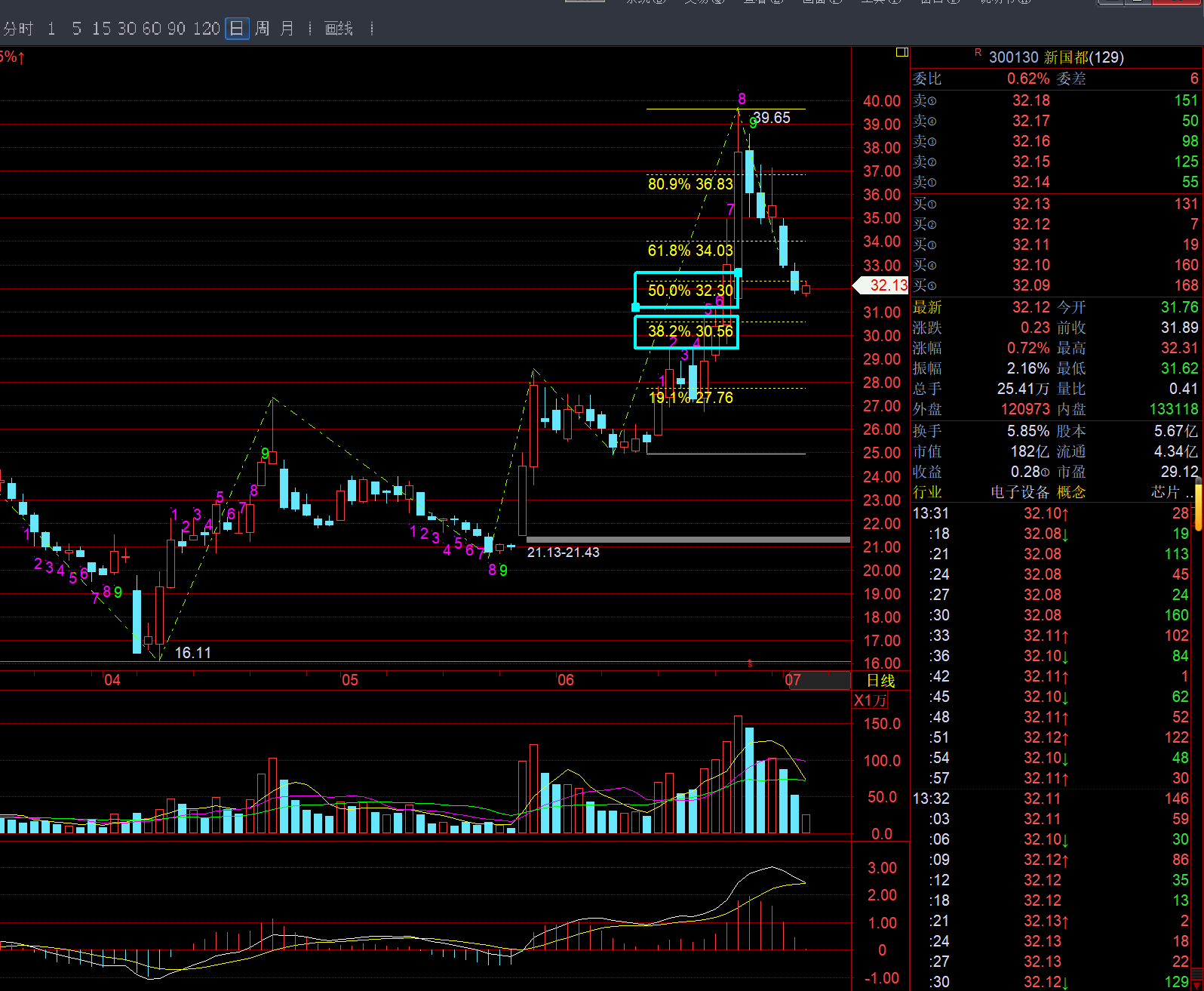Open the 日线 period selector label
Screen dimensions: 1204x991
click(x=880, y=681)
